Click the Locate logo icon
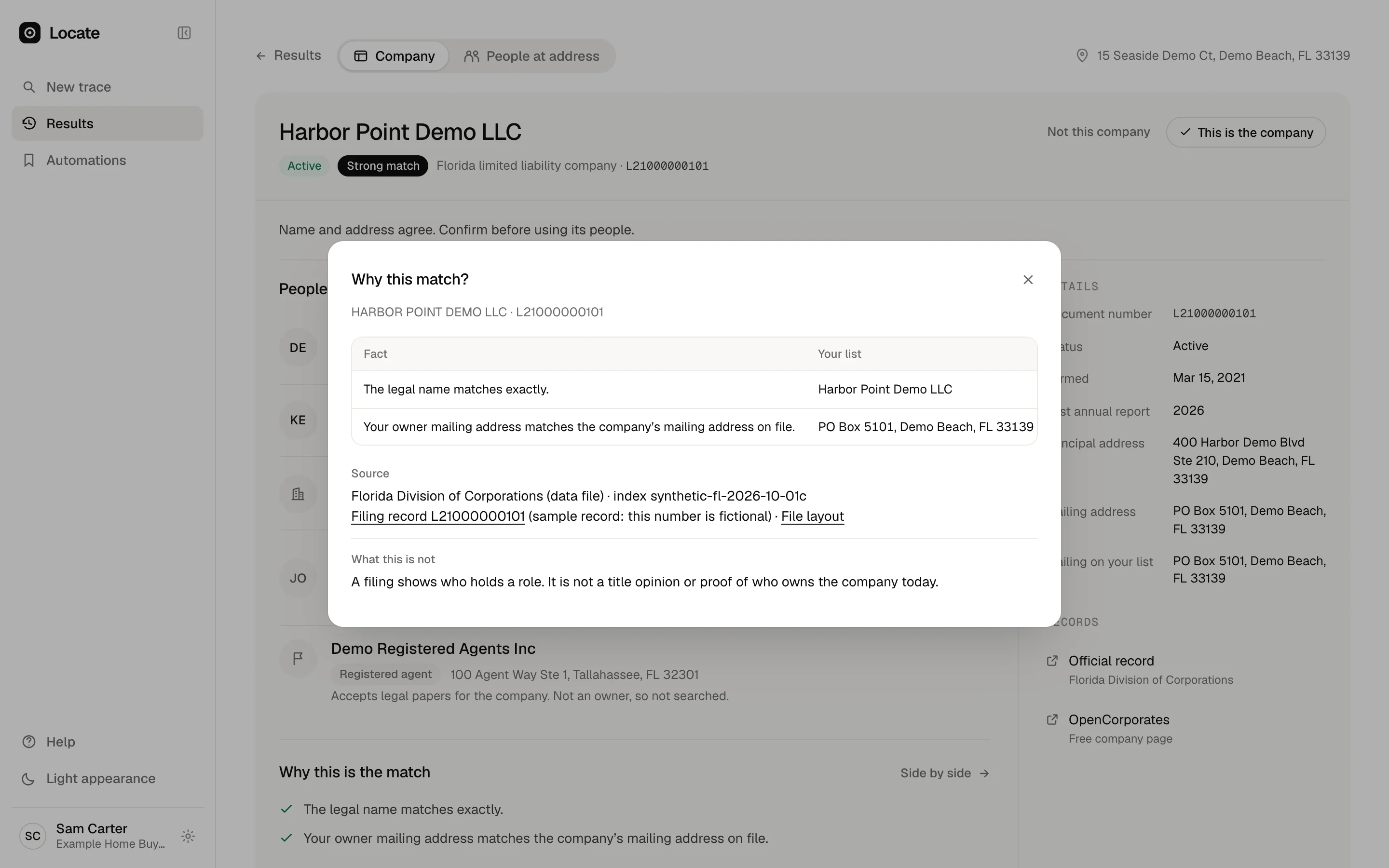Viewport: 1389px width, 868px height. 30,33
